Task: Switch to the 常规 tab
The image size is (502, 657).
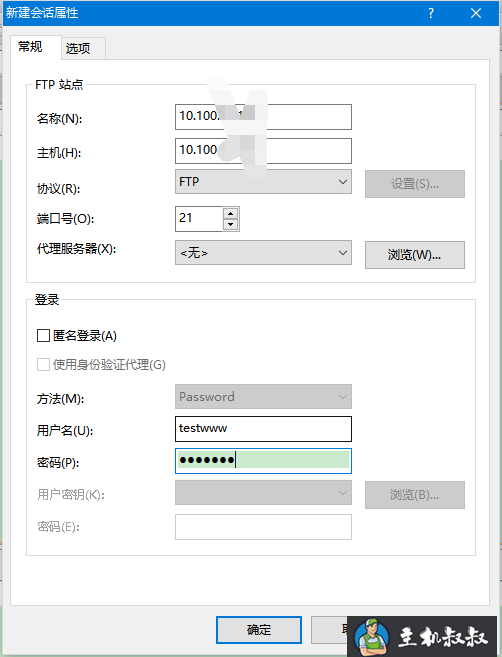Action: pyautogui.click(x=35, y=47)
